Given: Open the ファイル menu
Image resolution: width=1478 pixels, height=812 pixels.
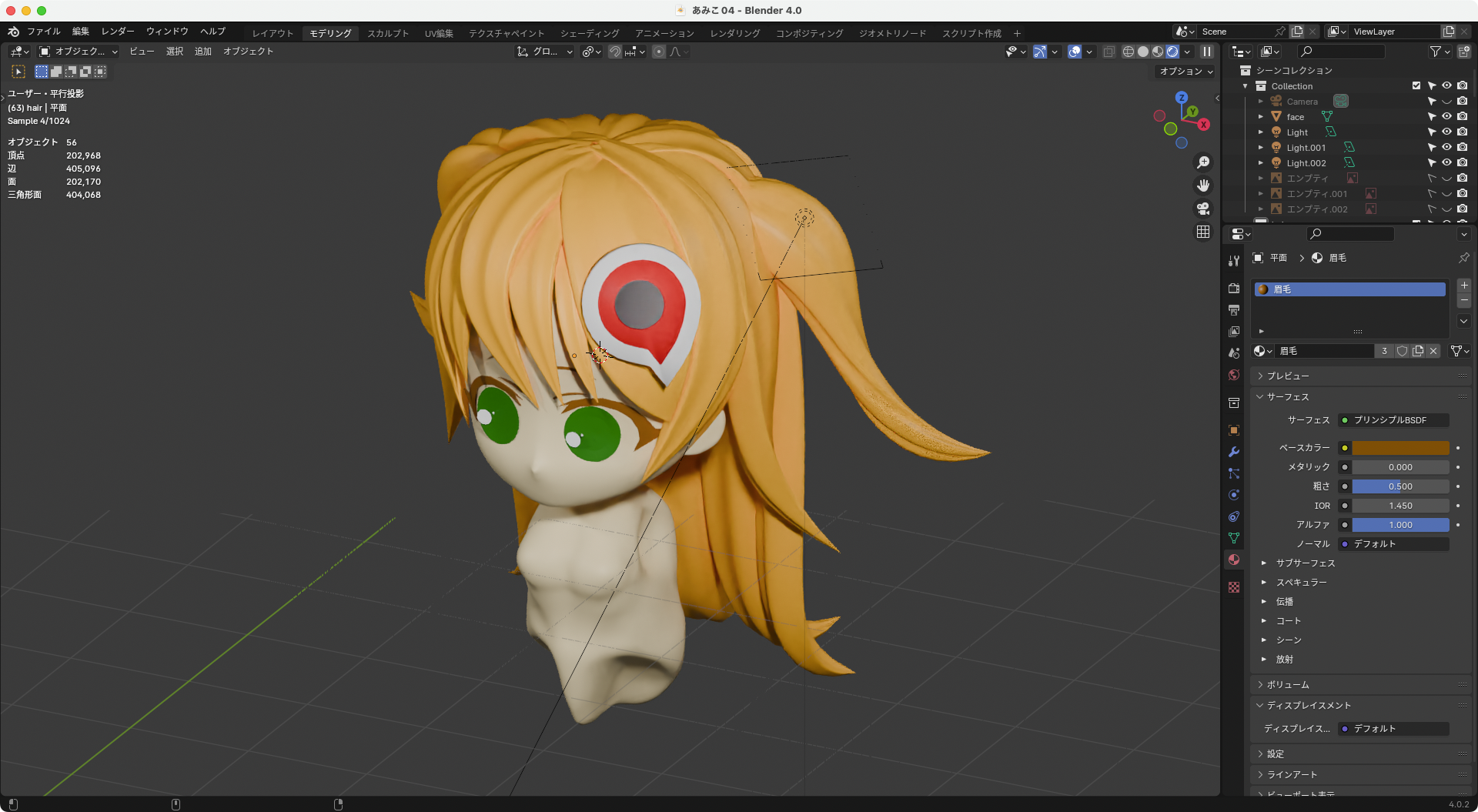Looking at the screenshot, I should (x=43, y=32).
